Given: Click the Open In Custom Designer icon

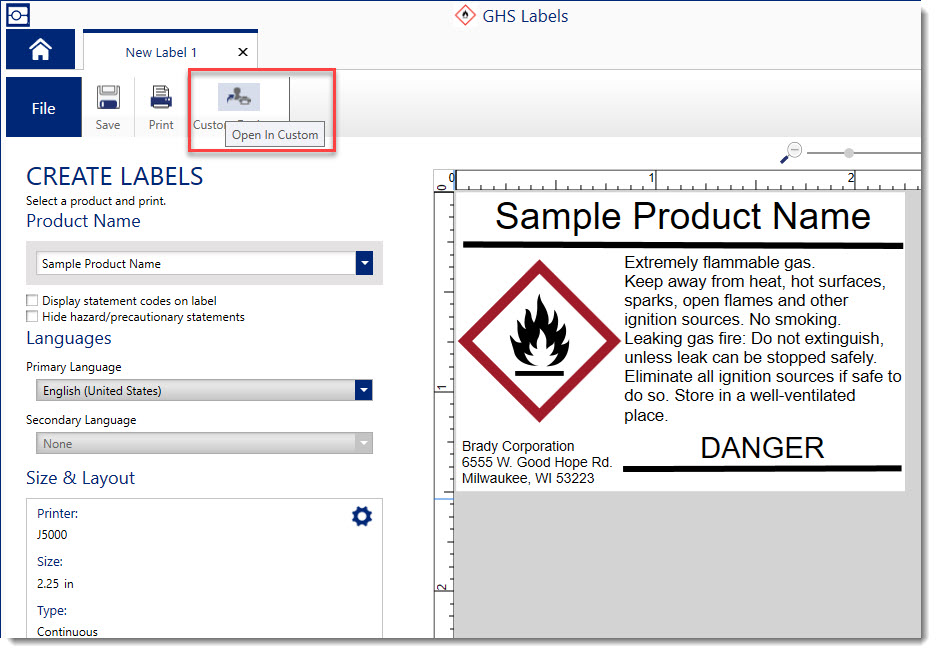Looking at the screenshot, I should pyautogui.click(x=238, y=97).
